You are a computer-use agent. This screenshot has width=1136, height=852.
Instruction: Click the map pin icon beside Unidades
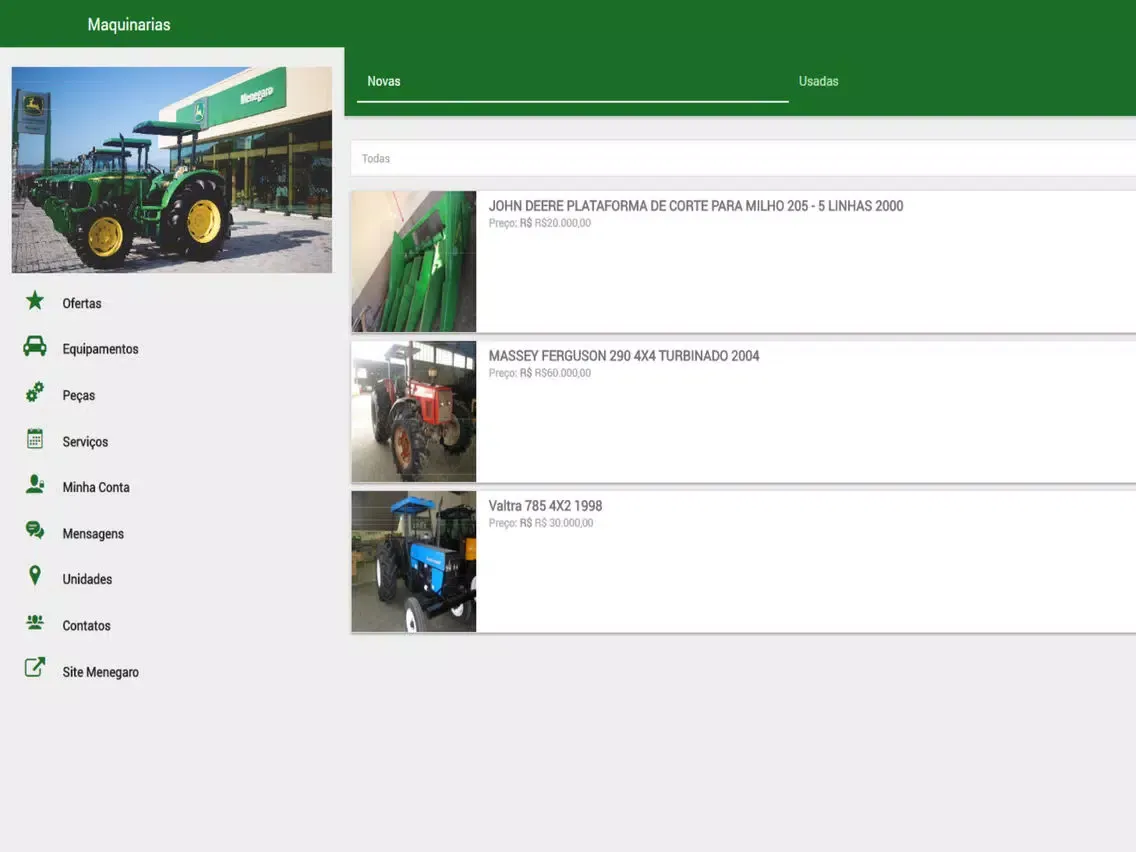[35, 576]
